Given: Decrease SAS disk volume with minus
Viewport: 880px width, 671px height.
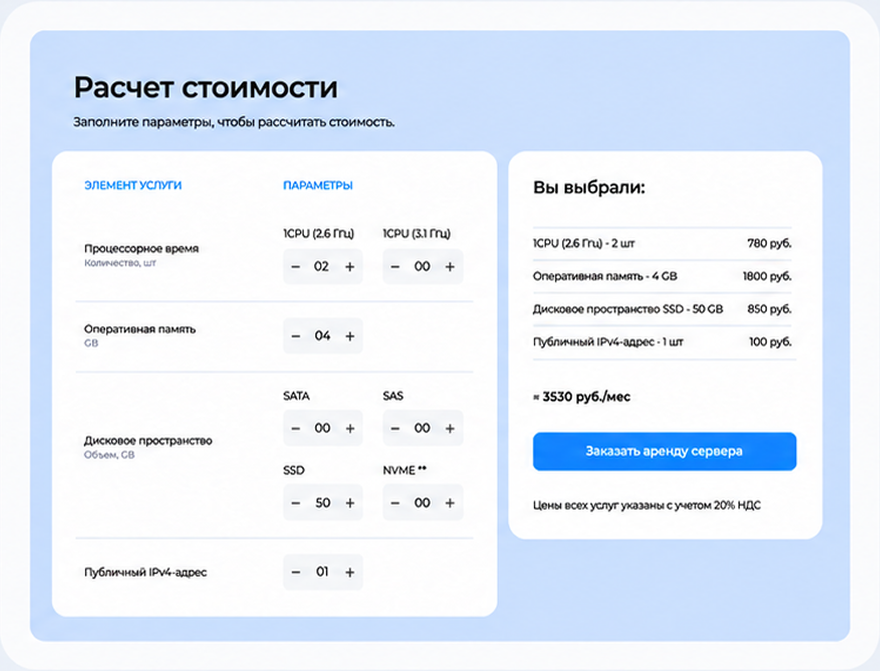Looking at the screenshot, I should [x=395, y=429].
